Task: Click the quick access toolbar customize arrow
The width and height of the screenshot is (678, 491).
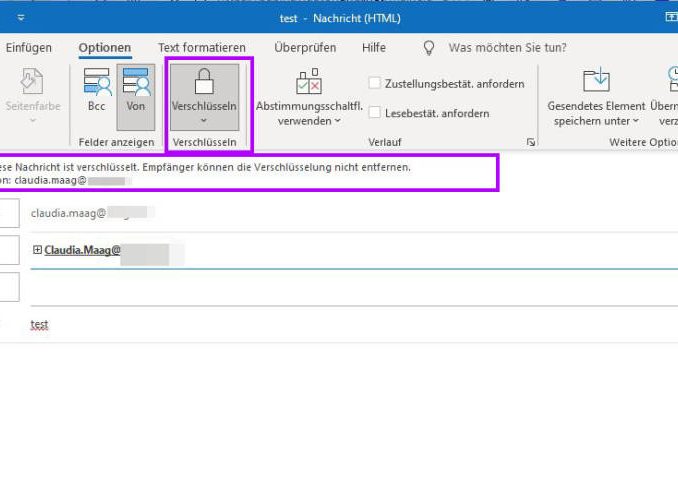Action: 22,17
